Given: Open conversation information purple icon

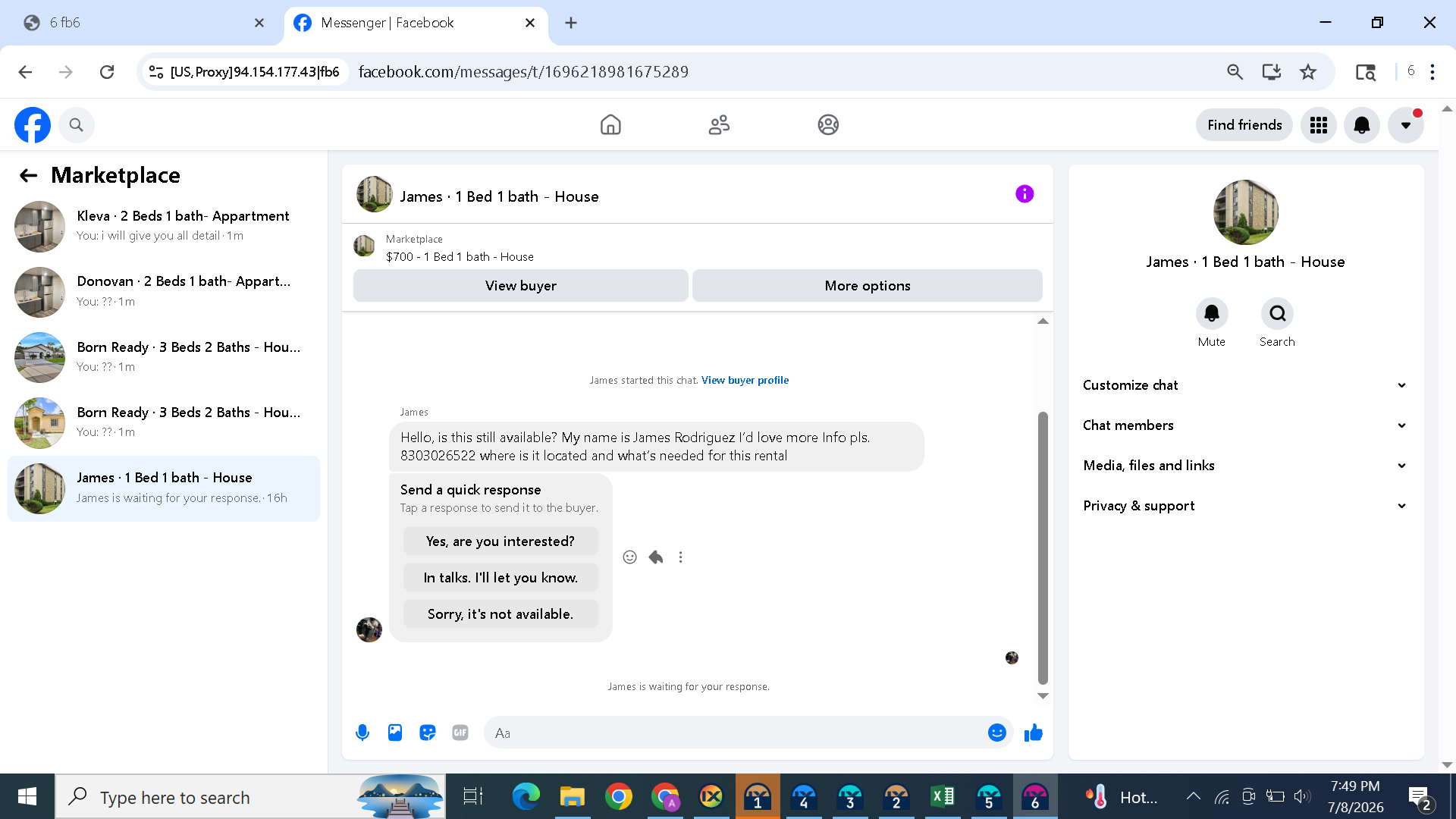Looking at the screenshot, I should pos(1025,194).
